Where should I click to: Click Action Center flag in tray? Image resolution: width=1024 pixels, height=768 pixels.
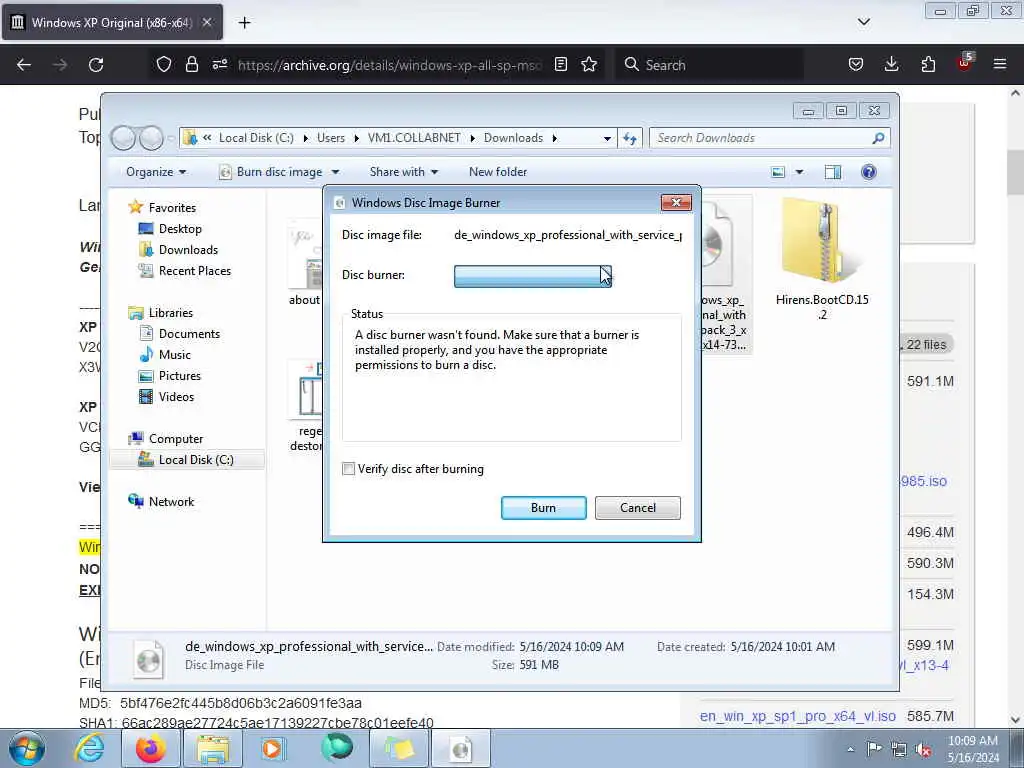(874, 749)
